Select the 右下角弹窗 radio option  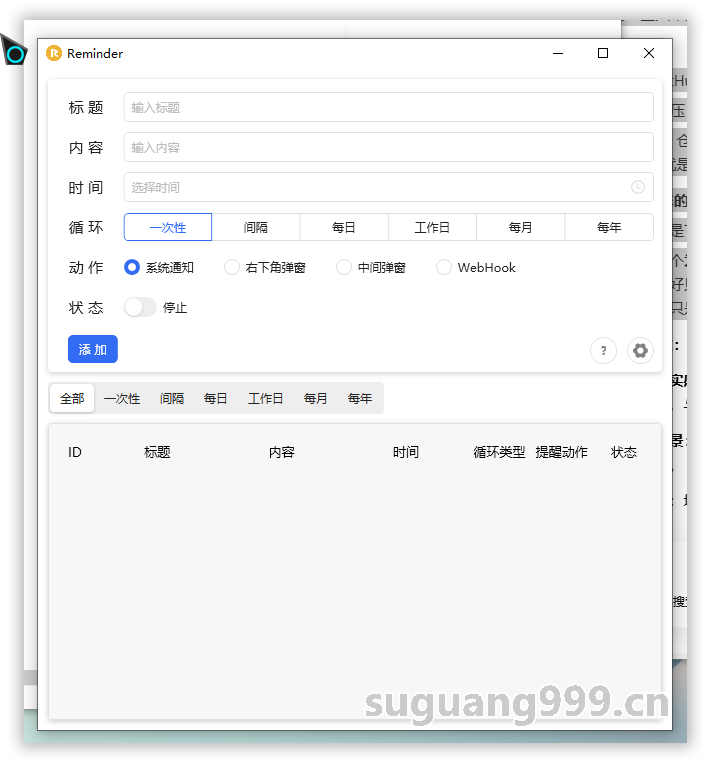pos(232,268)
